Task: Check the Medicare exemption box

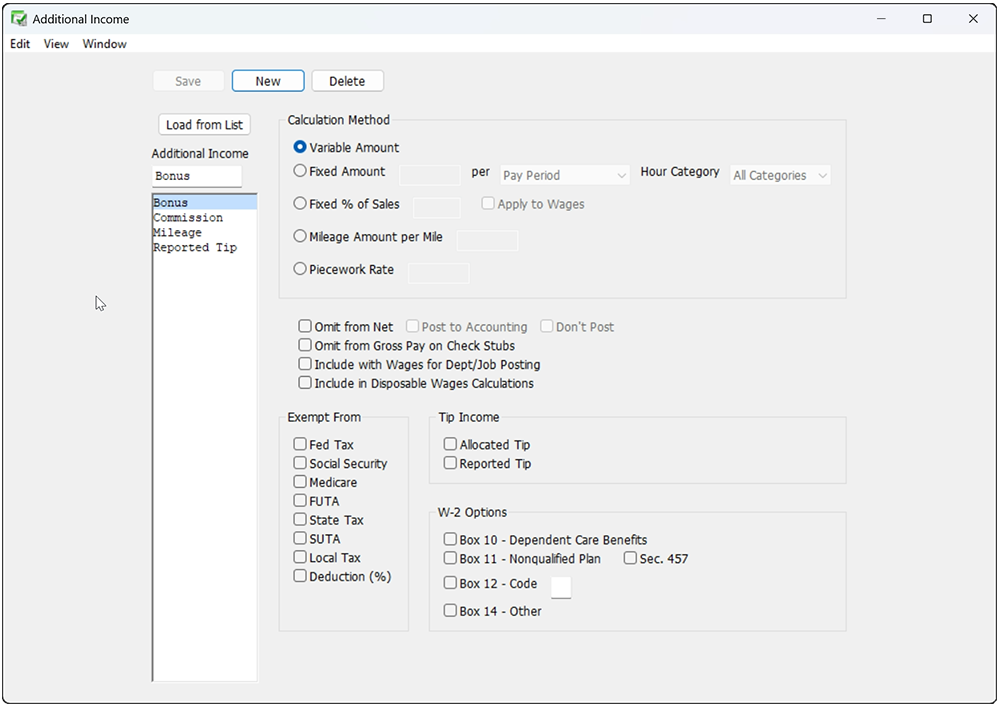Action: [x=300, y=481]
